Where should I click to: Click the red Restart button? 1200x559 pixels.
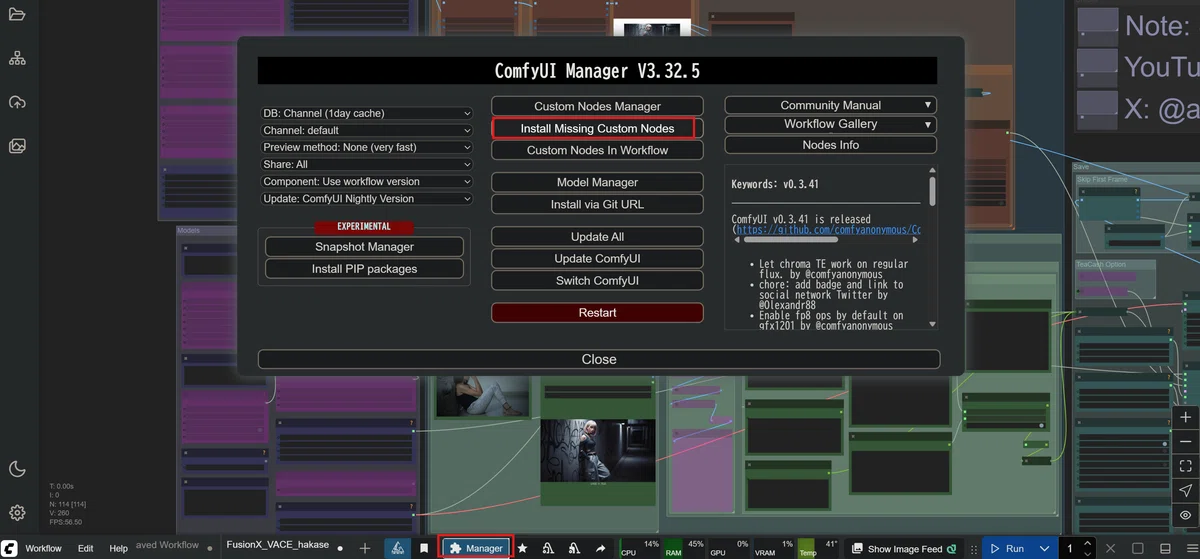pos(597,313)
